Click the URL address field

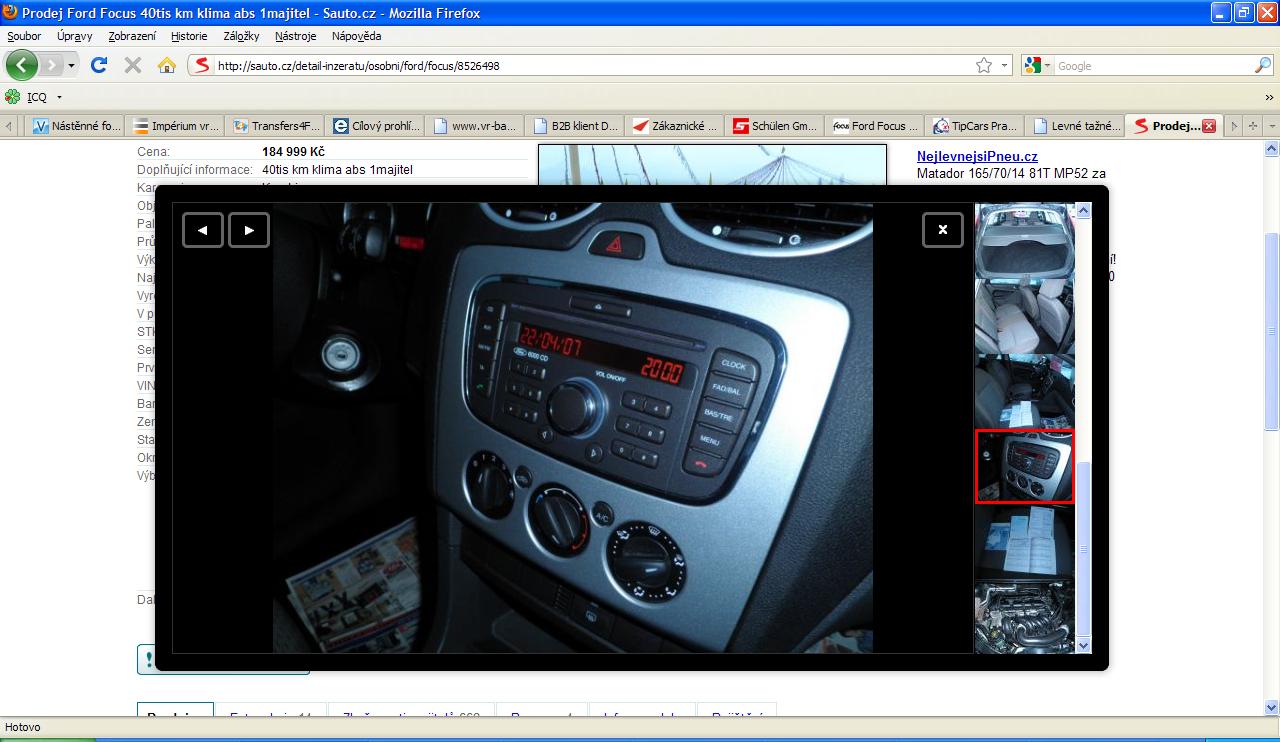[x=590, y=66]
